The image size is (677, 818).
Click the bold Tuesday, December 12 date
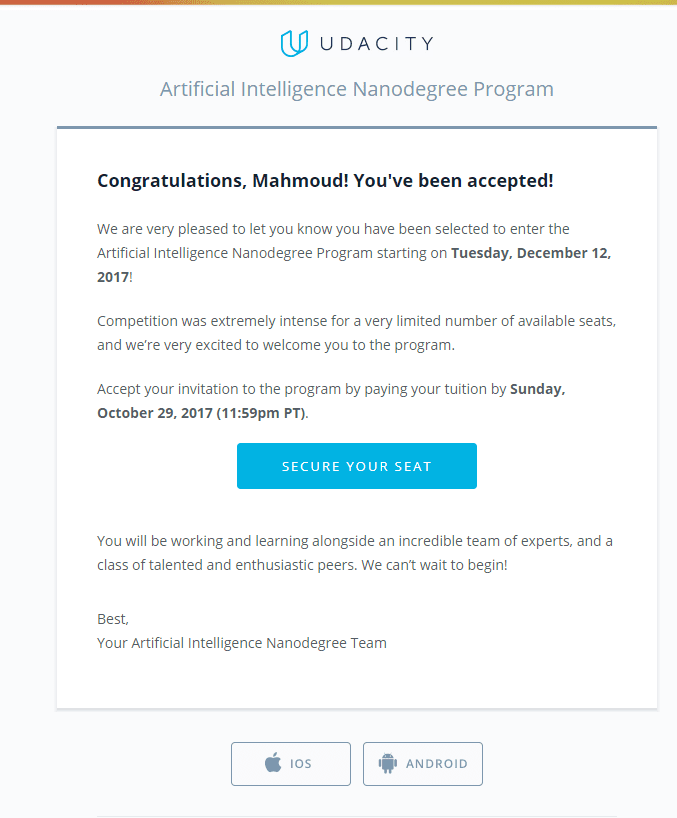[530, 253]
